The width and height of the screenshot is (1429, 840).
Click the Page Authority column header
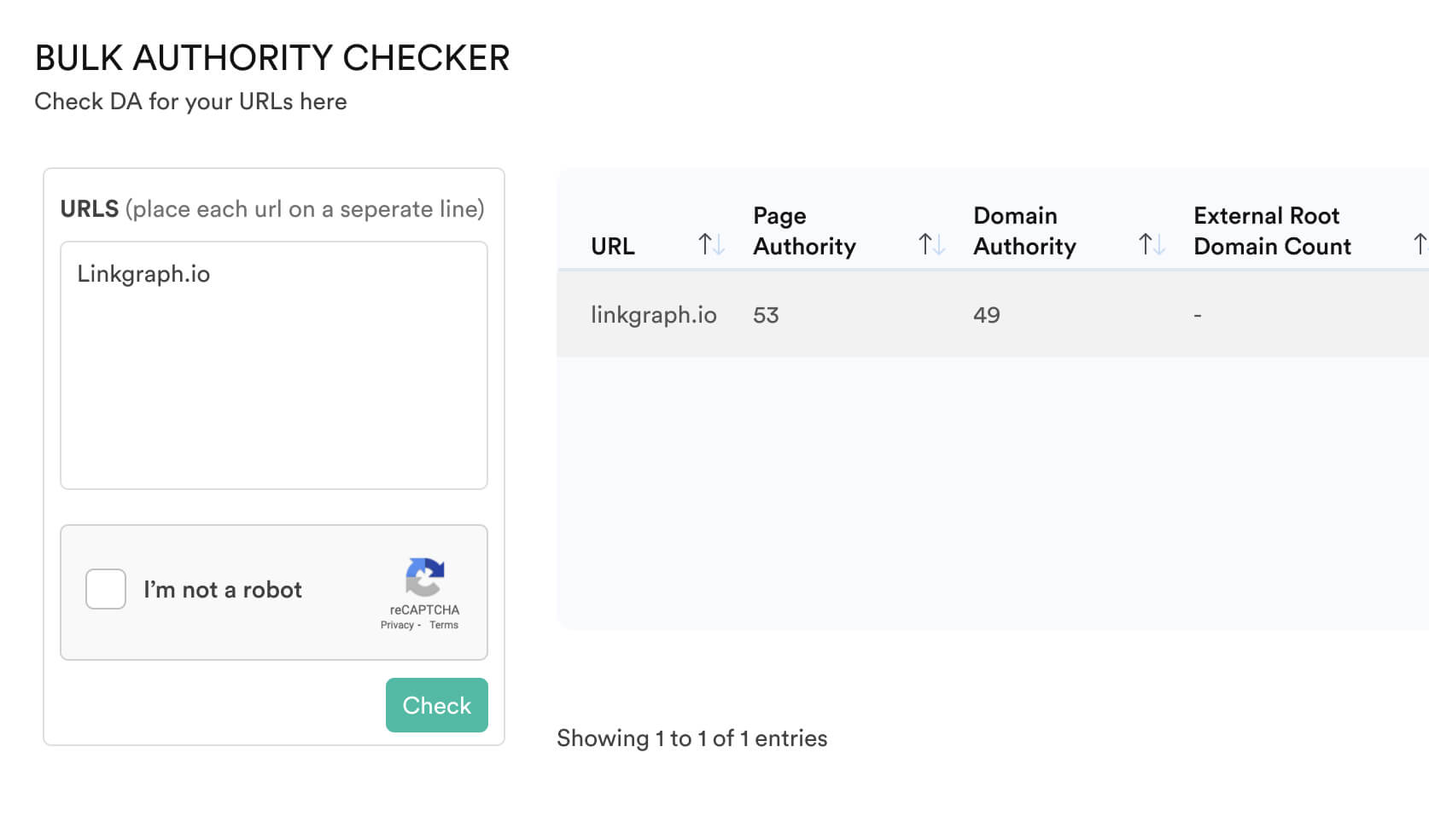pos(804,230)
